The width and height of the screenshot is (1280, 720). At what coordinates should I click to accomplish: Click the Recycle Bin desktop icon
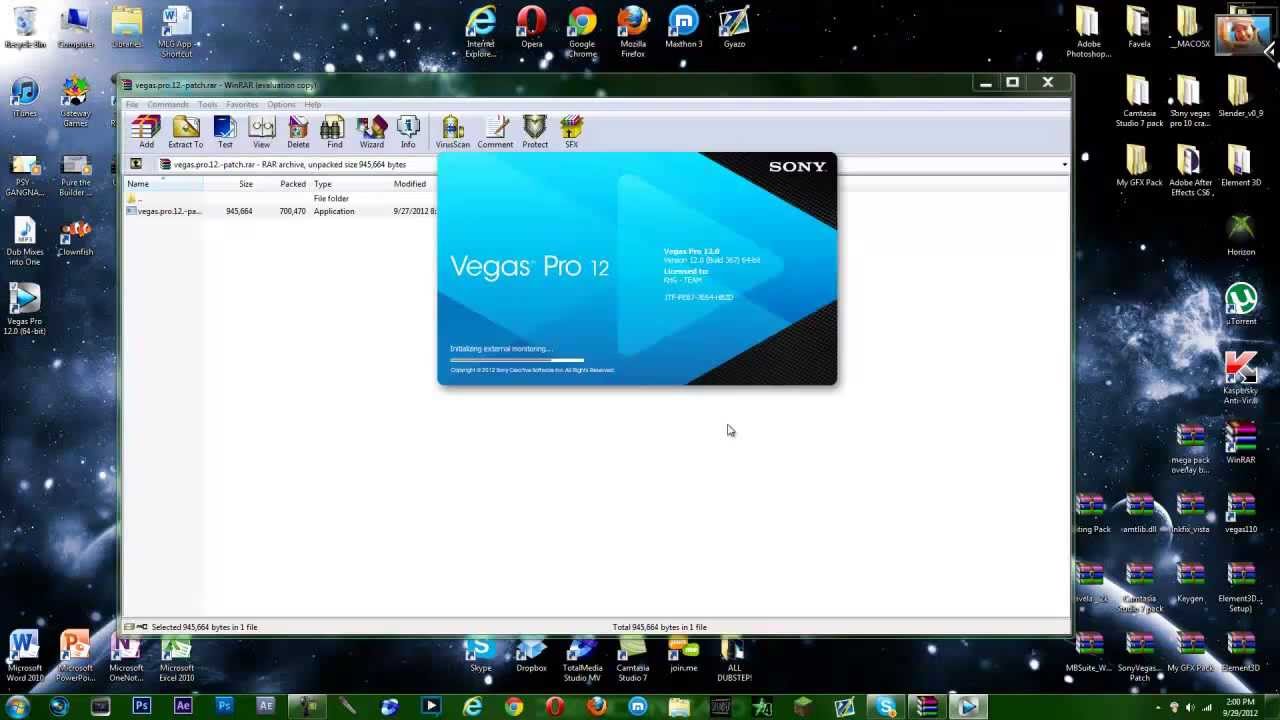pyautogui.click(x=25, y=28)
